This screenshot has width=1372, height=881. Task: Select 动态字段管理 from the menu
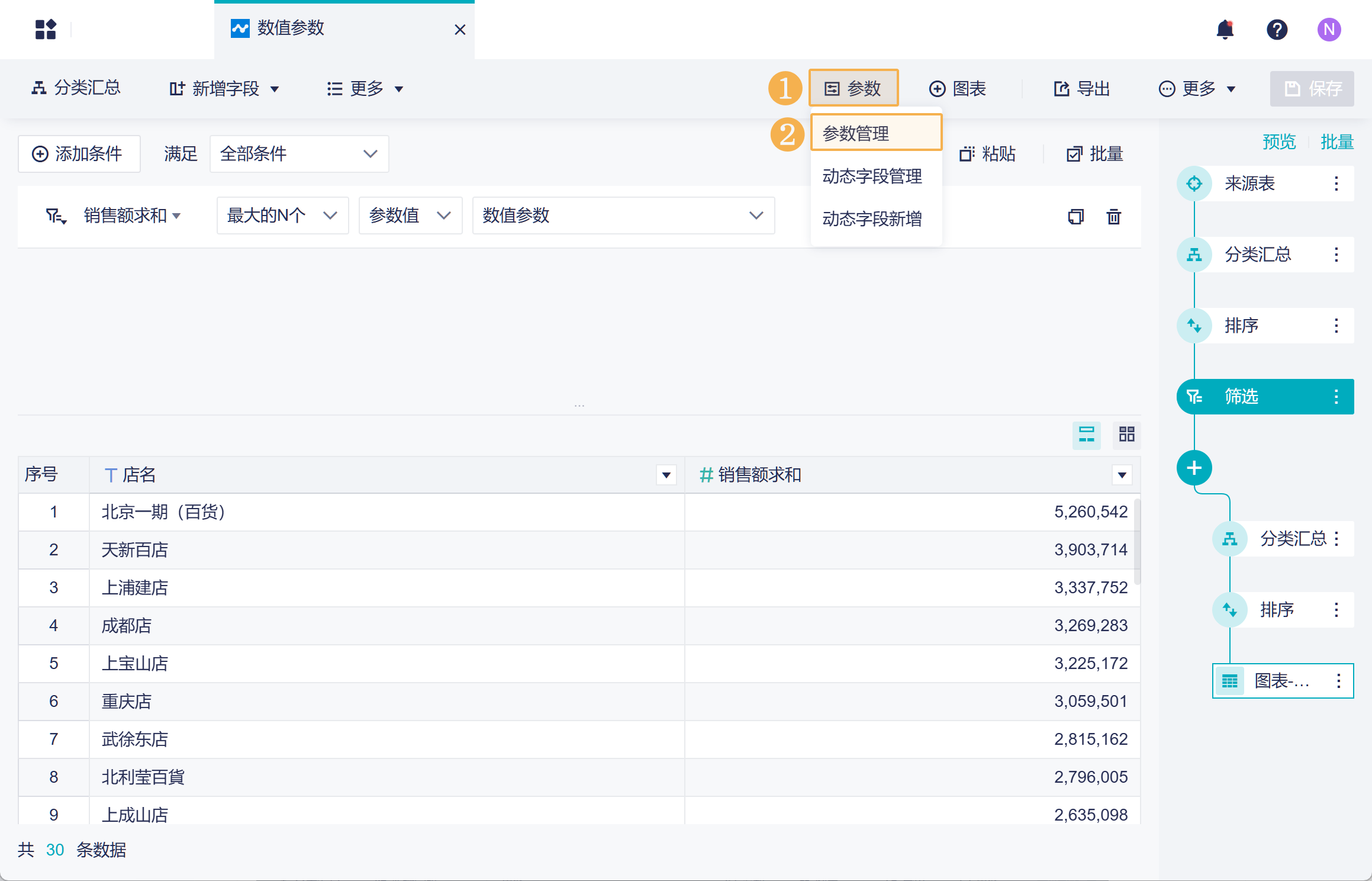872,176
